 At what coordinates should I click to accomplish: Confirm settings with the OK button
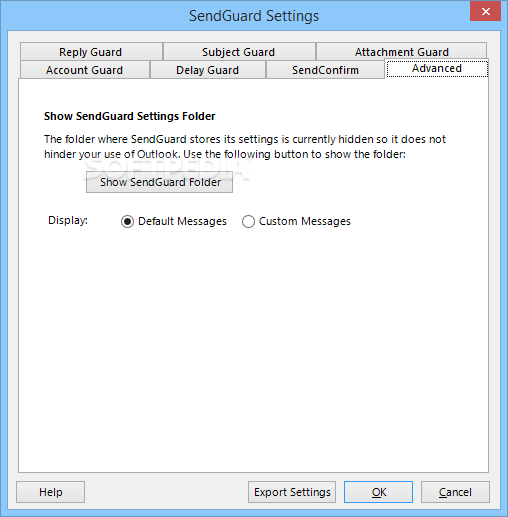378,492
